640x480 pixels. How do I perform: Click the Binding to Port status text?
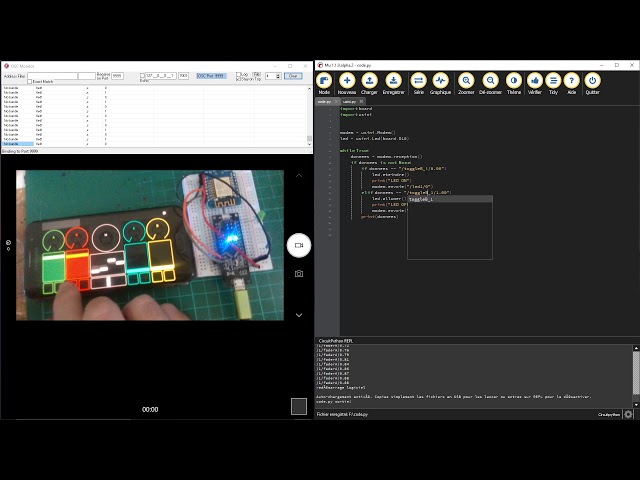click(x=20, y=151)
